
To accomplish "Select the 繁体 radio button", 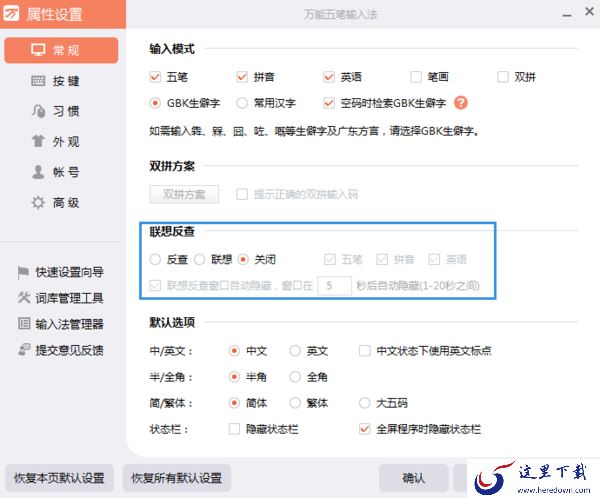I will click(295, 403).
